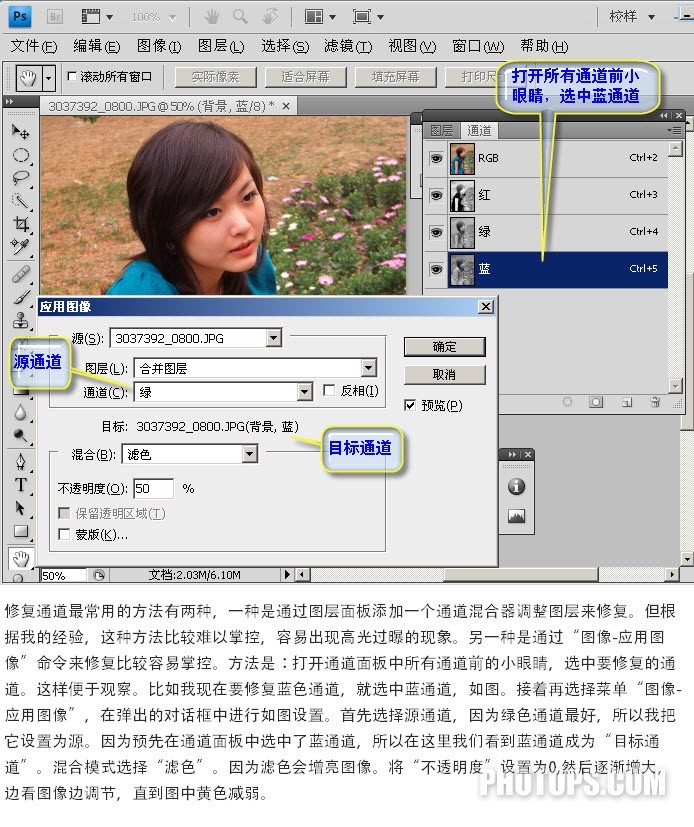The width and height of the screenshot is (694, 827).
Task: Toggle visibility eye of 绿 channel
Action: pos(436,232)
